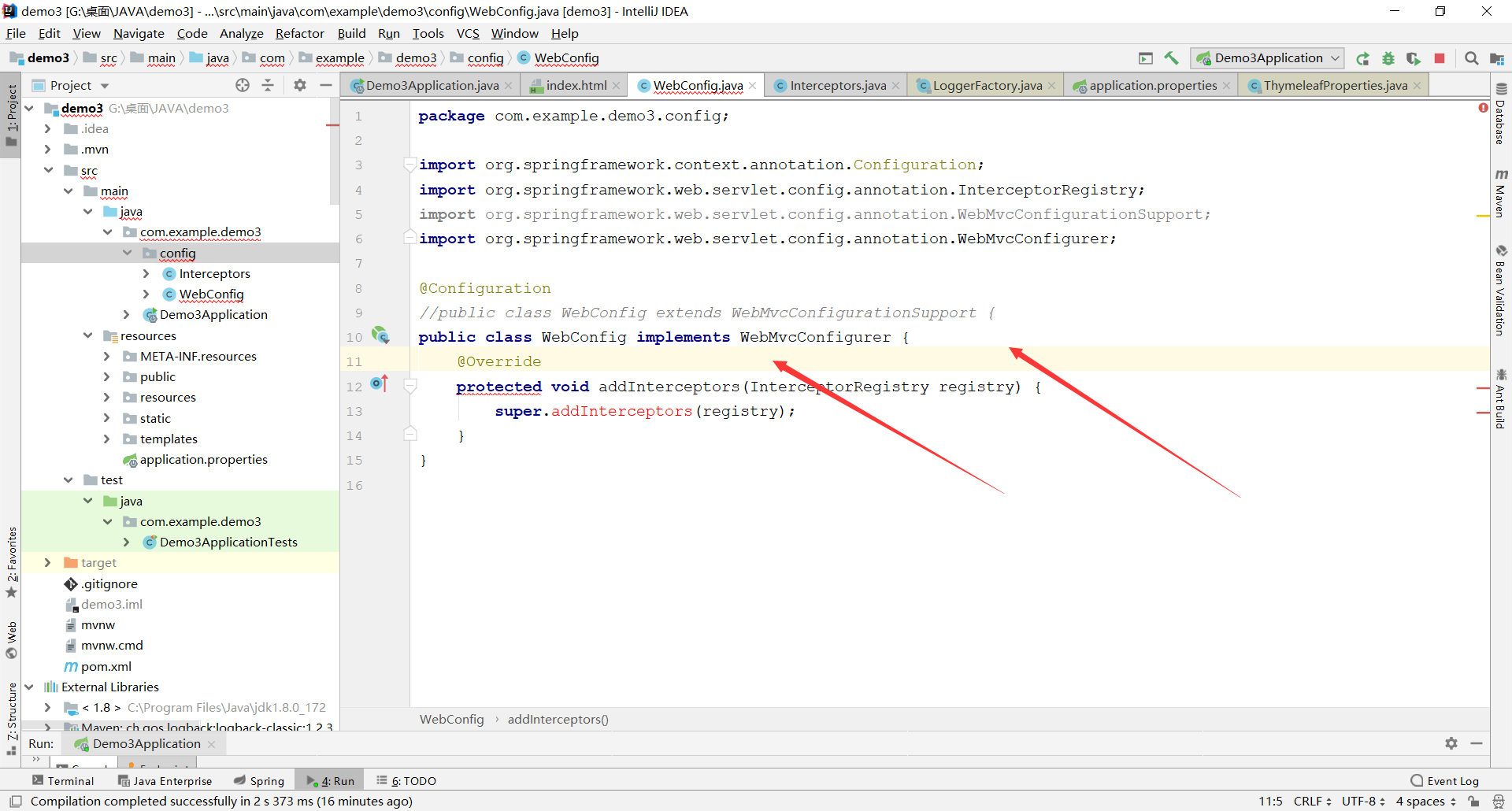Open the Spring tool window
The image size is (1512, 811).
click(x=259, y=780)
